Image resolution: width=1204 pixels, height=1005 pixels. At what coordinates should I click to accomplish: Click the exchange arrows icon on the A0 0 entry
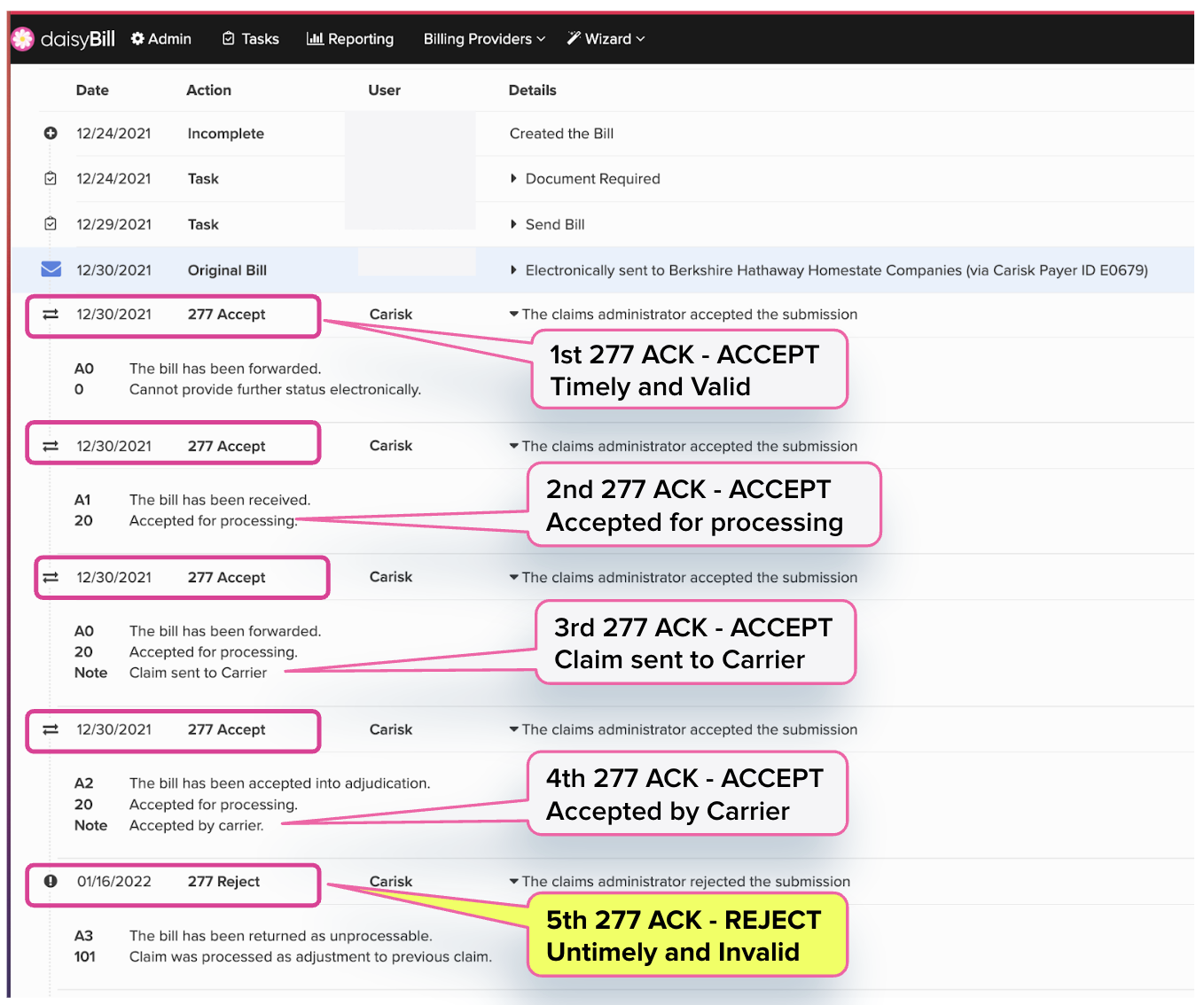[51, 315]
